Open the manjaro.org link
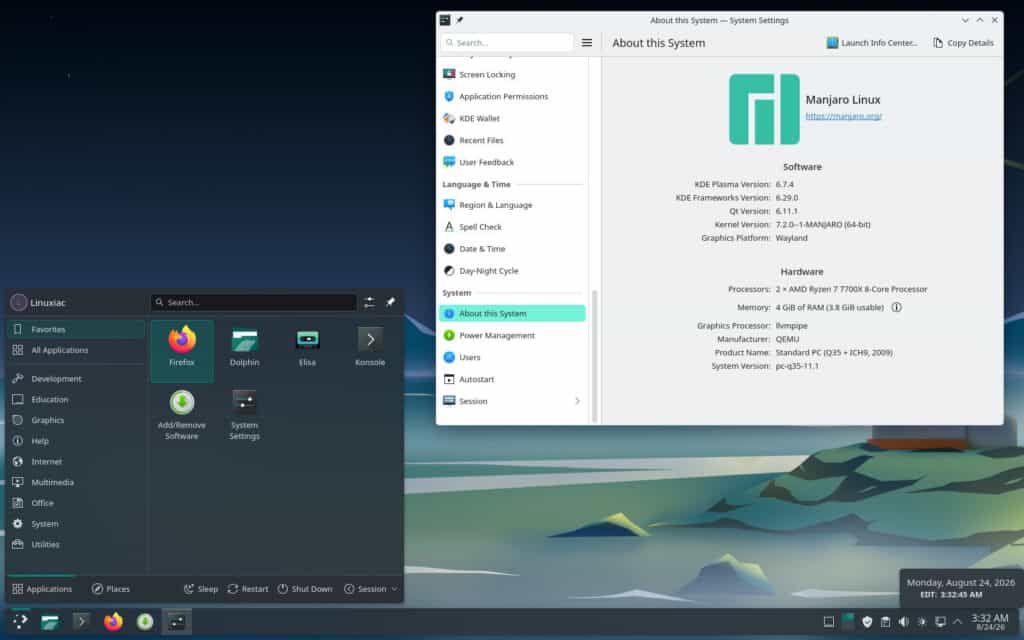This screenshot has width=1024, height=640. pos(844,116)
